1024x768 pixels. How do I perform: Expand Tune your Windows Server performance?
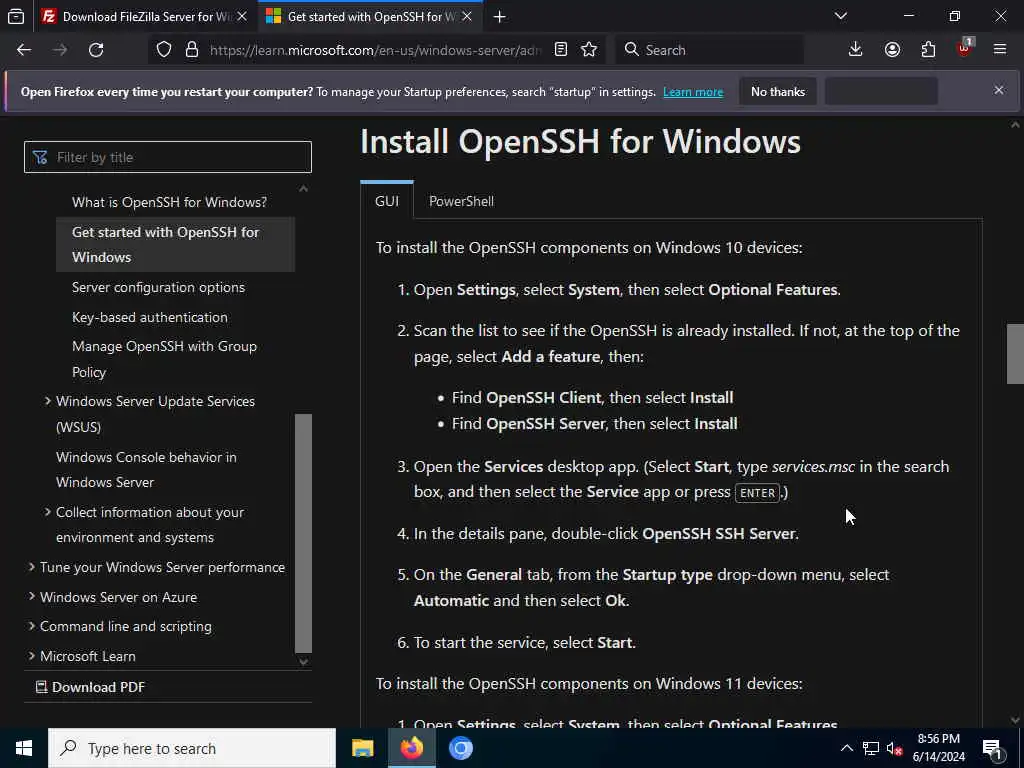click(31, 567)
